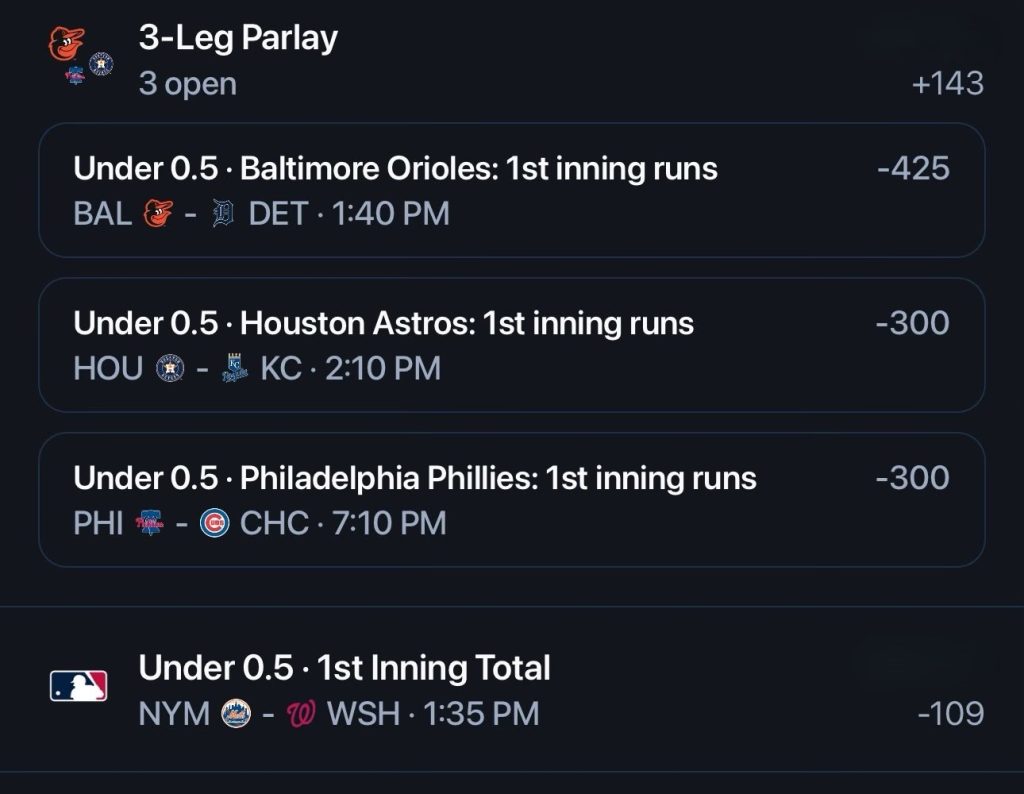
Task: Click the MLB logo icon
Action: (x=78, y=686)
